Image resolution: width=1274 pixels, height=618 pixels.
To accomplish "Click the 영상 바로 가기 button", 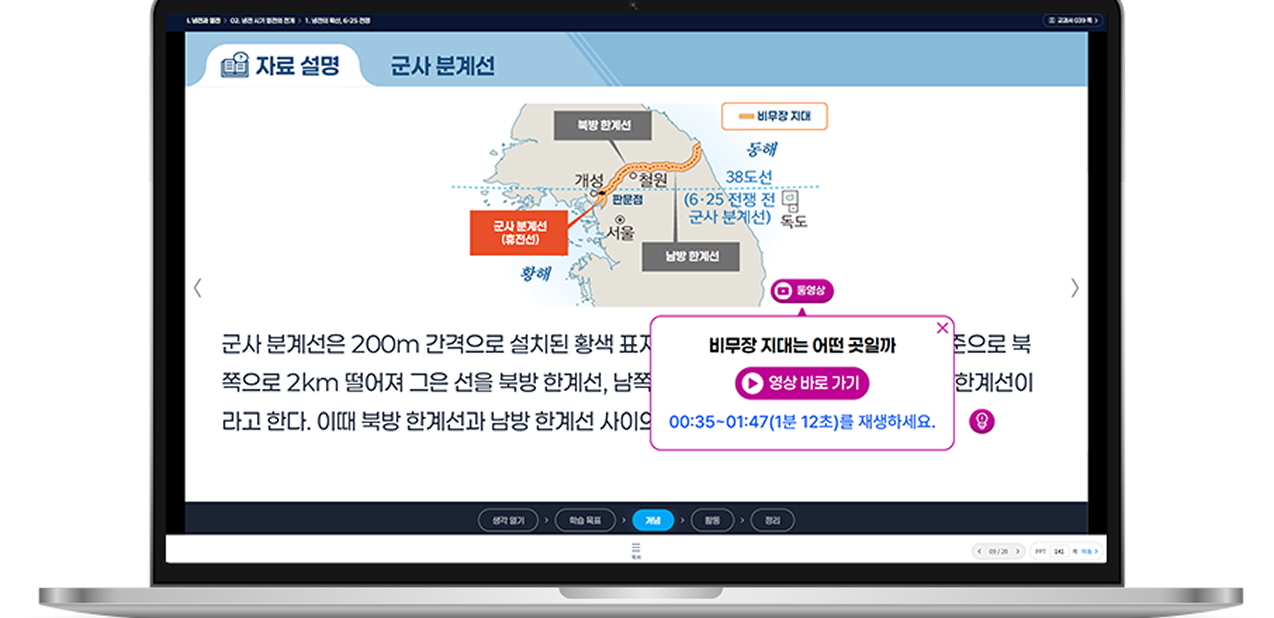I will click(802, 383).
